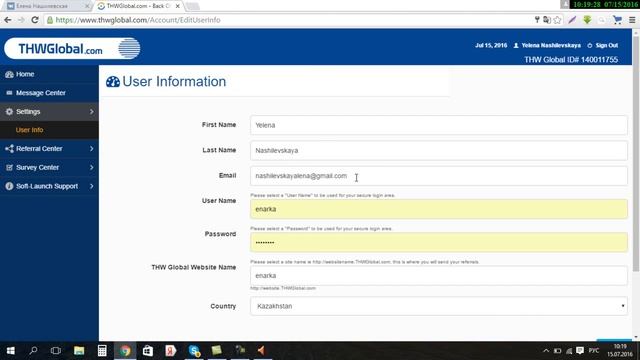Click the taskbar clock 10:19
The image size is (640, 360).
pyautogui.click(x=620, y=351)
